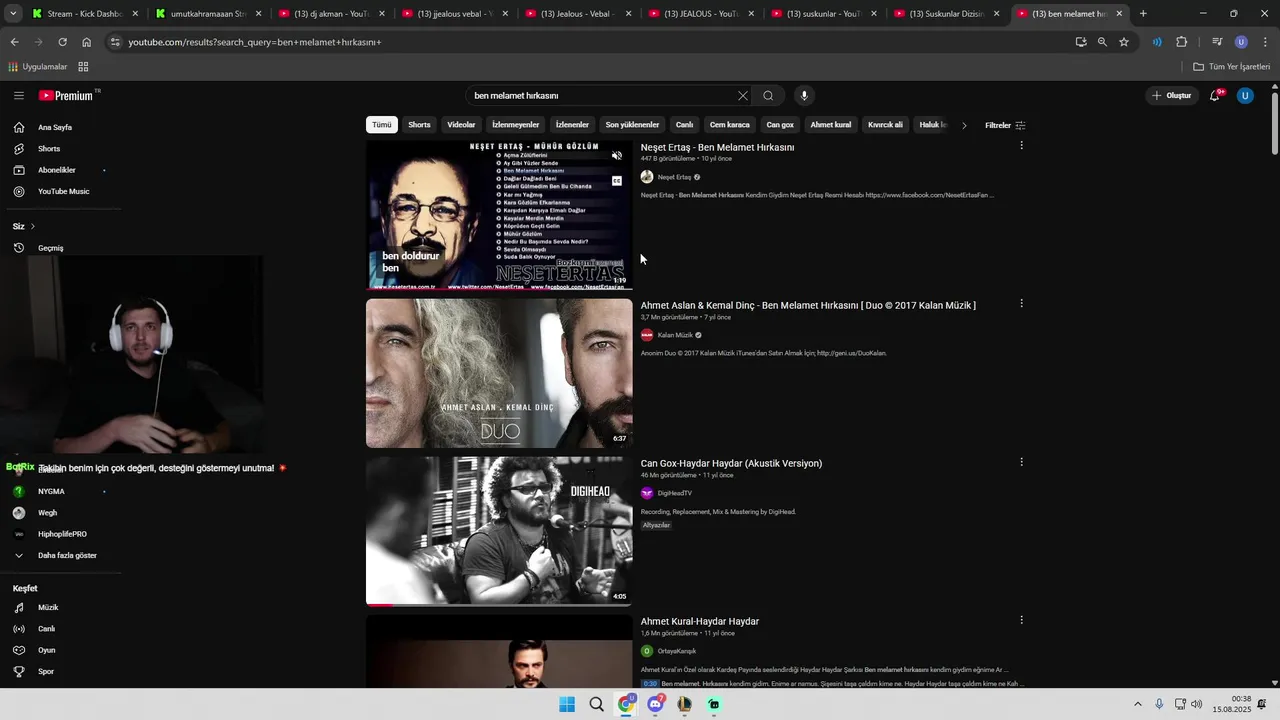Expand the Siz section
Screen dimensions: 1280x720
pos(24,226)
